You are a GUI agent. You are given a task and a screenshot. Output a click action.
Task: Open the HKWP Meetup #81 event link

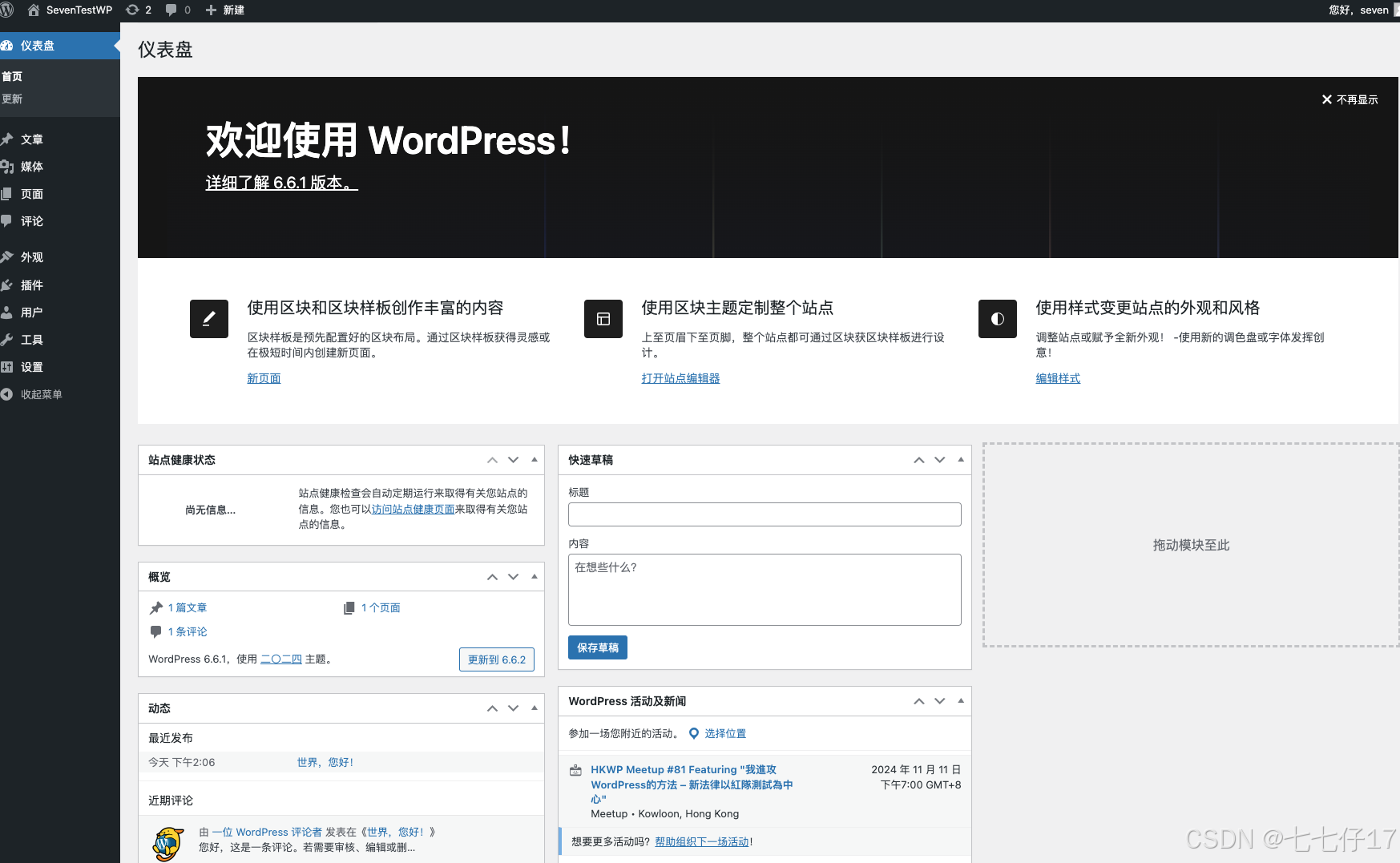click(692, 784)
